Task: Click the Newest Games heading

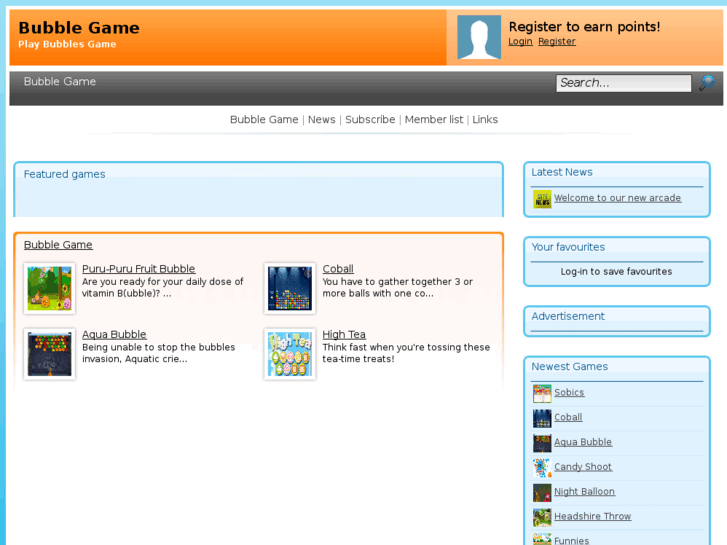Action: click(569, 366)
